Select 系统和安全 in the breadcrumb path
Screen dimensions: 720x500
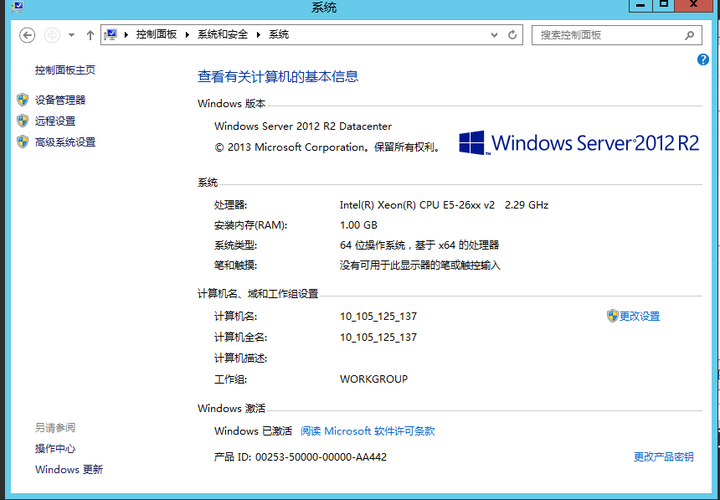coord(223,34)
